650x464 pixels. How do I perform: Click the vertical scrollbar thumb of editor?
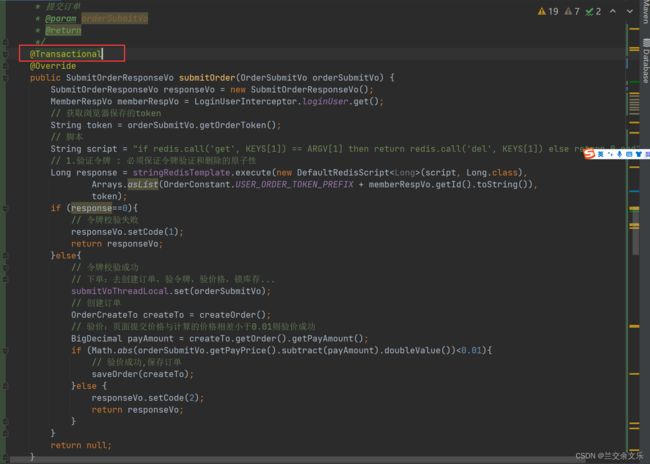[635, 232]
